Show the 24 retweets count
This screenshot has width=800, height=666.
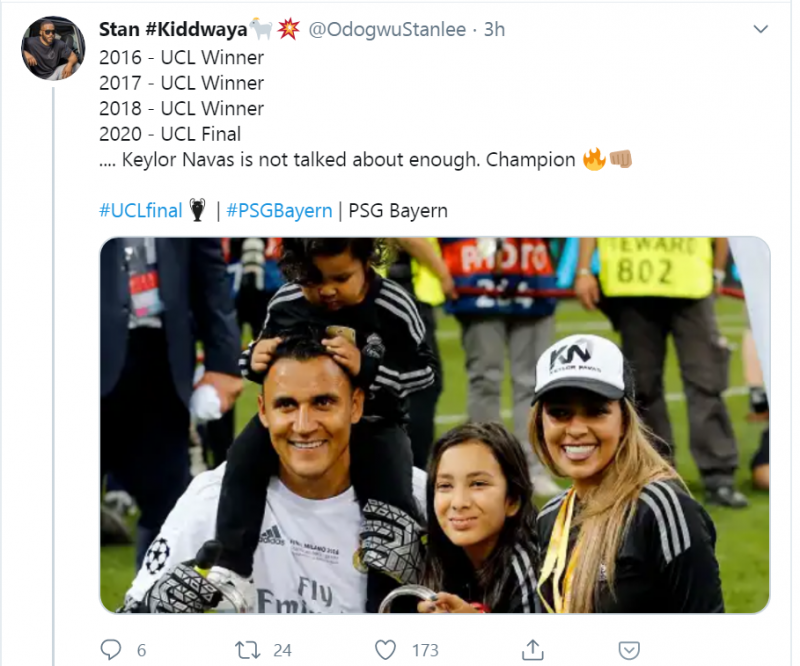coord(282,650)
